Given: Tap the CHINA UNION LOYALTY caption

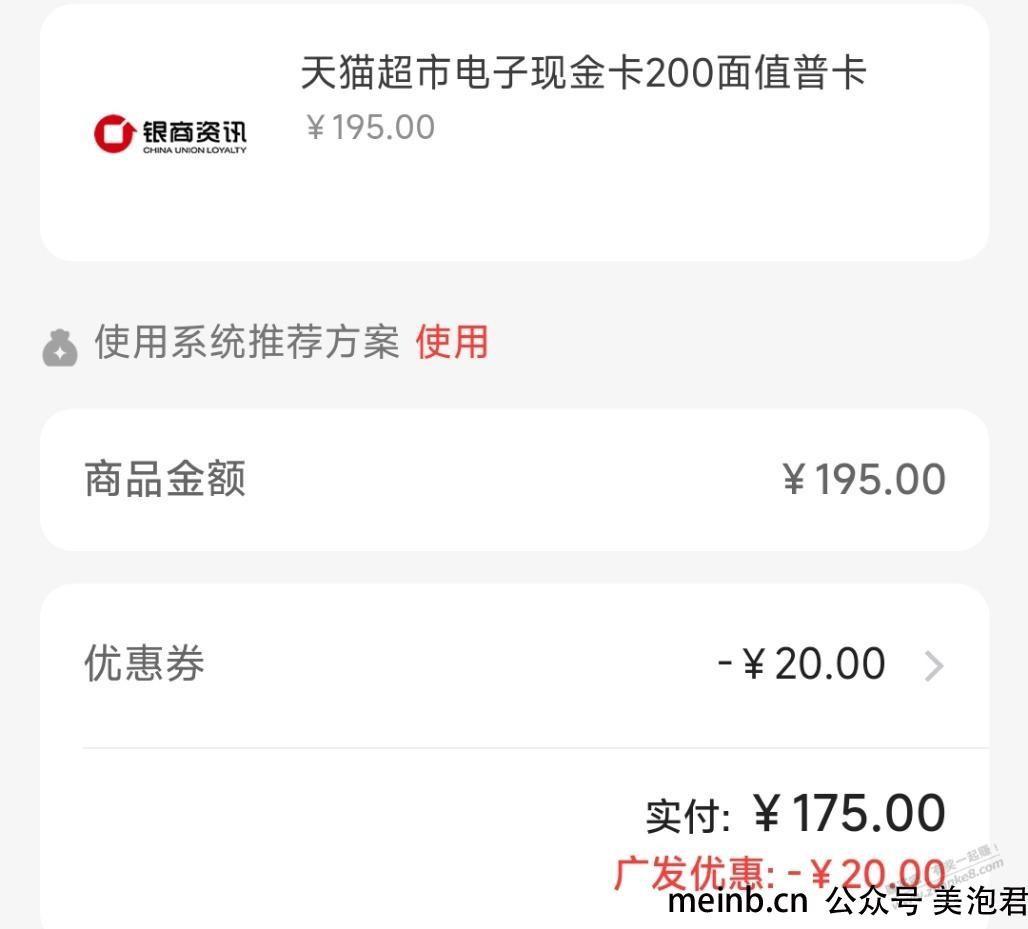Looking at the screenshot, I should 195,150.
